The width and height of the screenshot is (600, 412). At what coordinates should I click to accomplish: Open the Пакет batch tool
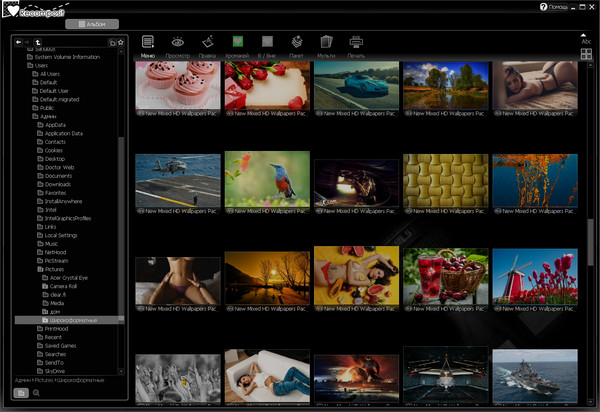[297, 43]
